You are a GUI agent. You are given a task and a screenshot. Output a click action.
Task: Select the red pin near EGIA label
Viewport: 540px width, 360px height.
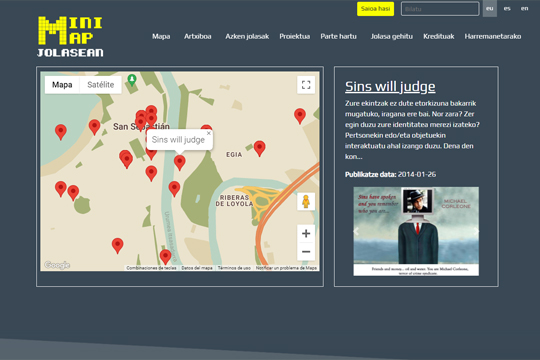259,148
